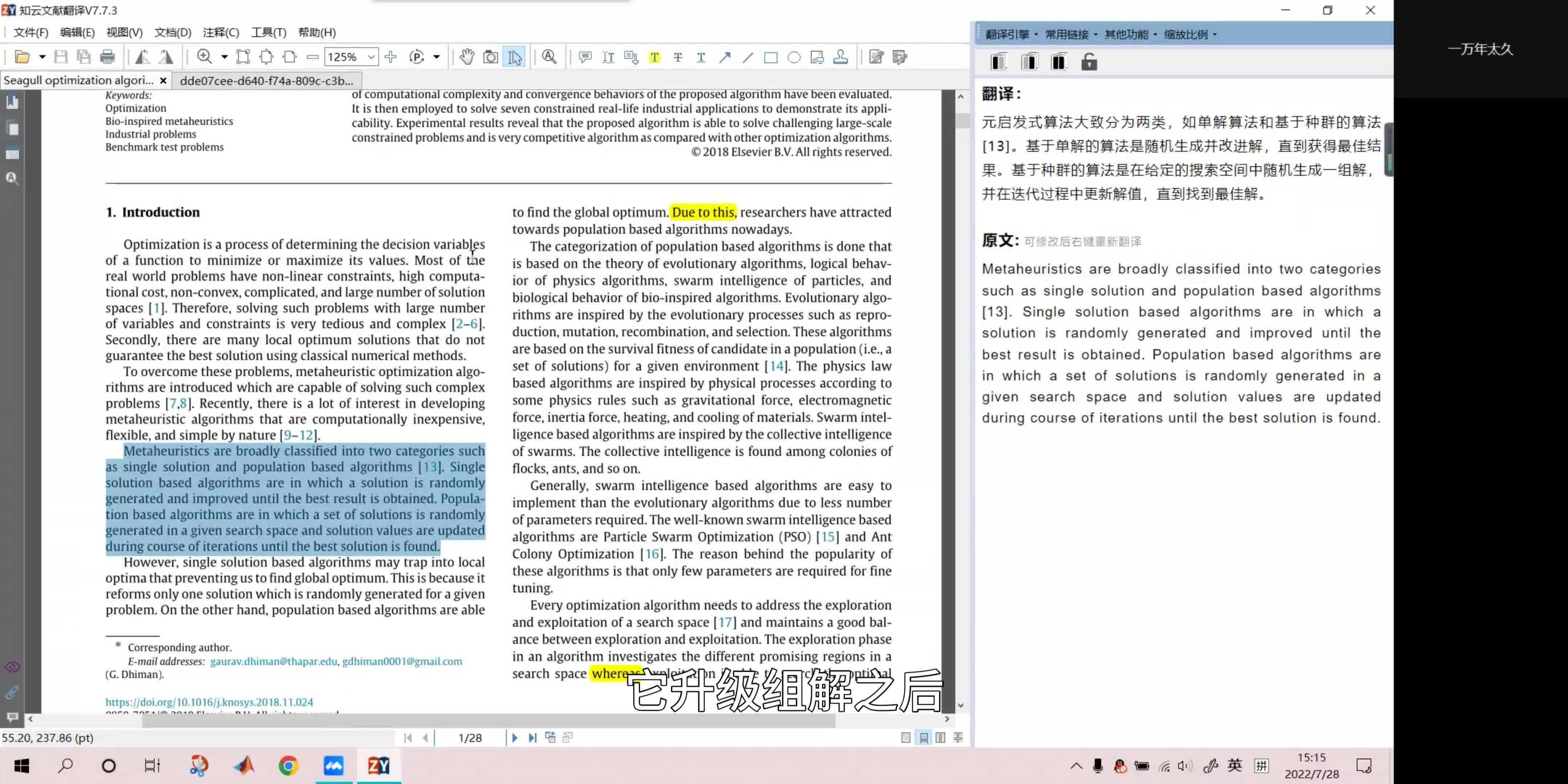The height and width of the screenshot is (784, 1568).
Task: Select the Strikeout text tool
Action: pos(678,57)
